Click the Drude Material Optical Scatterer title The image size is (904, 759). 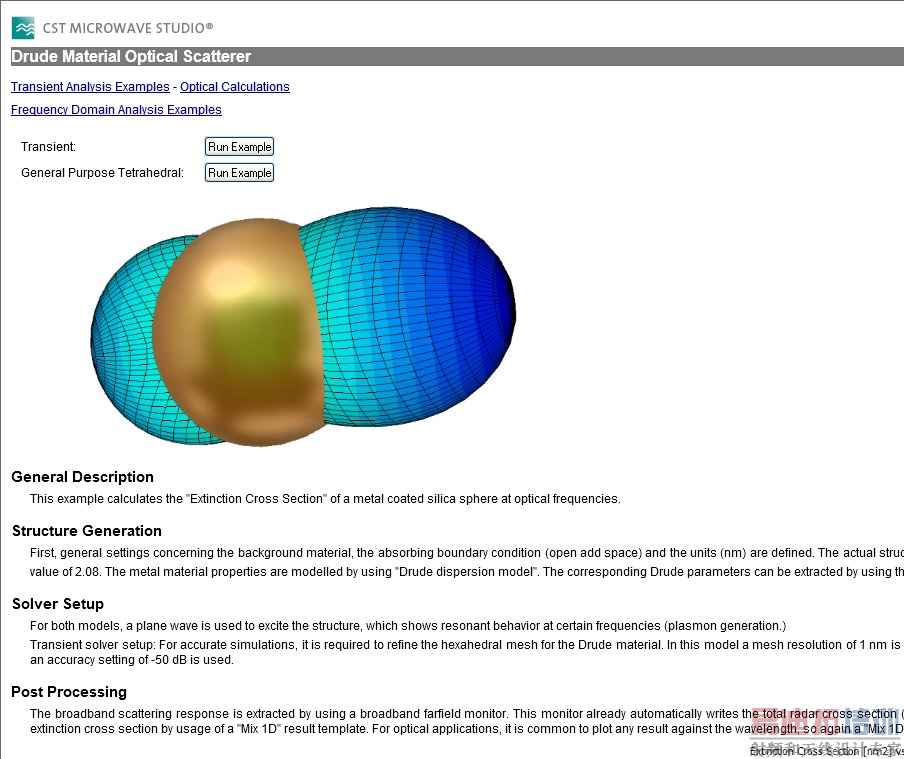tap(131, 57)
